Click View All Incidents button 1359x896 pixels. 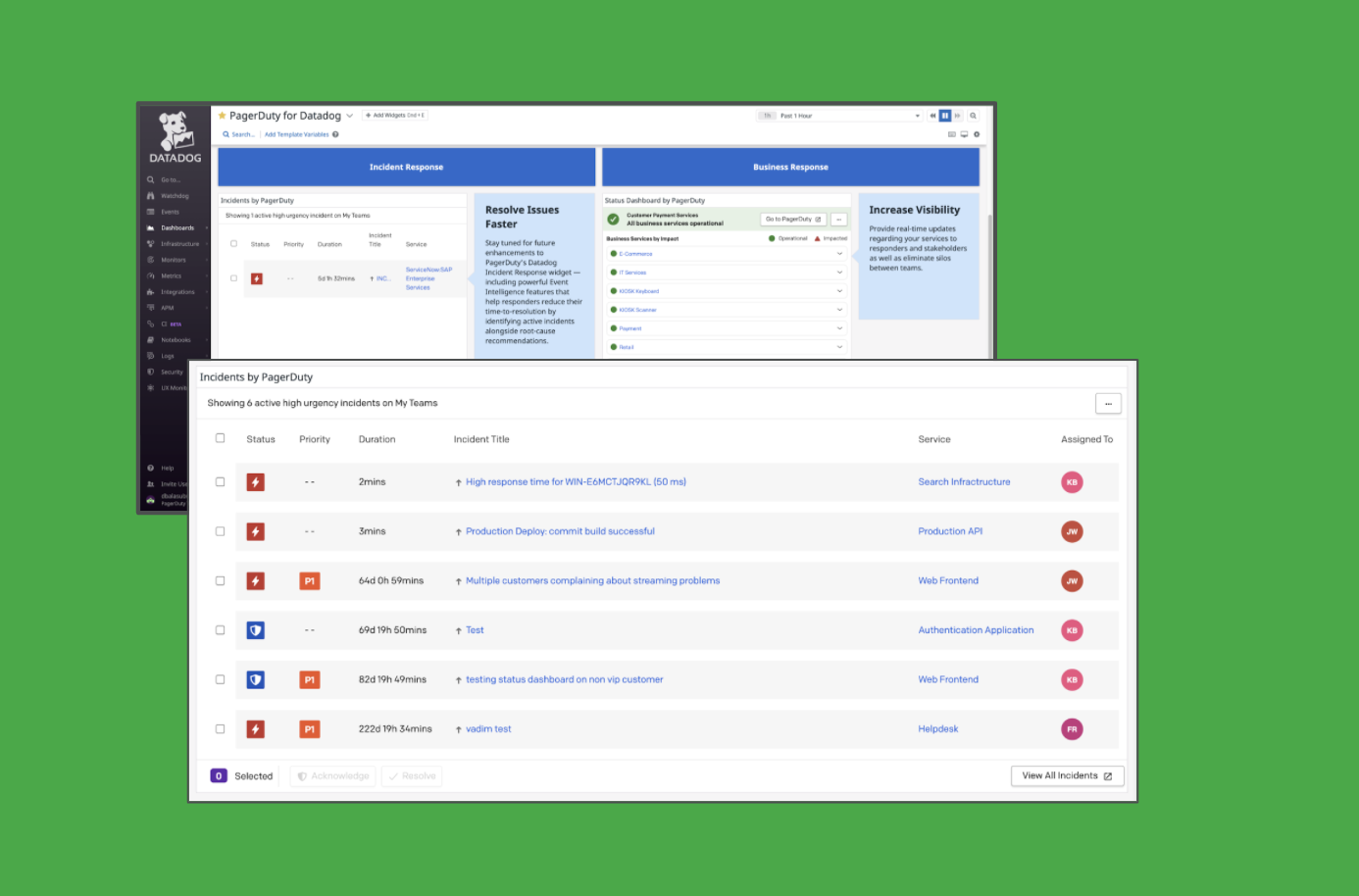click(x=1067, y=775)
